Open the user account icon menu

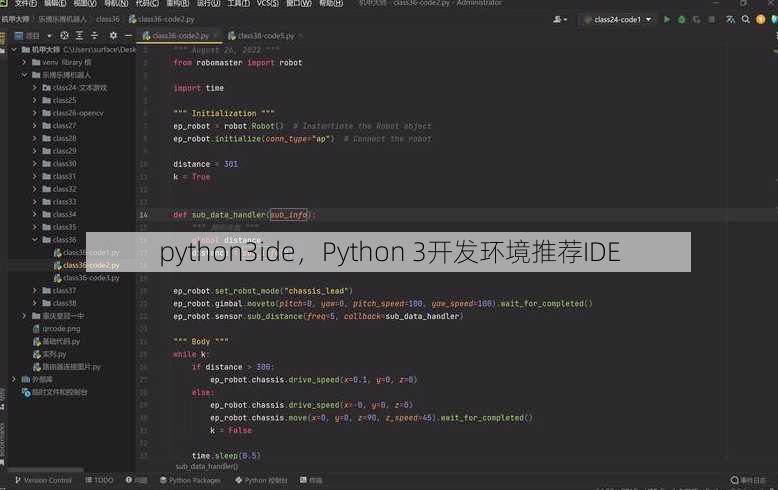pyautogui.click(x=560, y=19)
